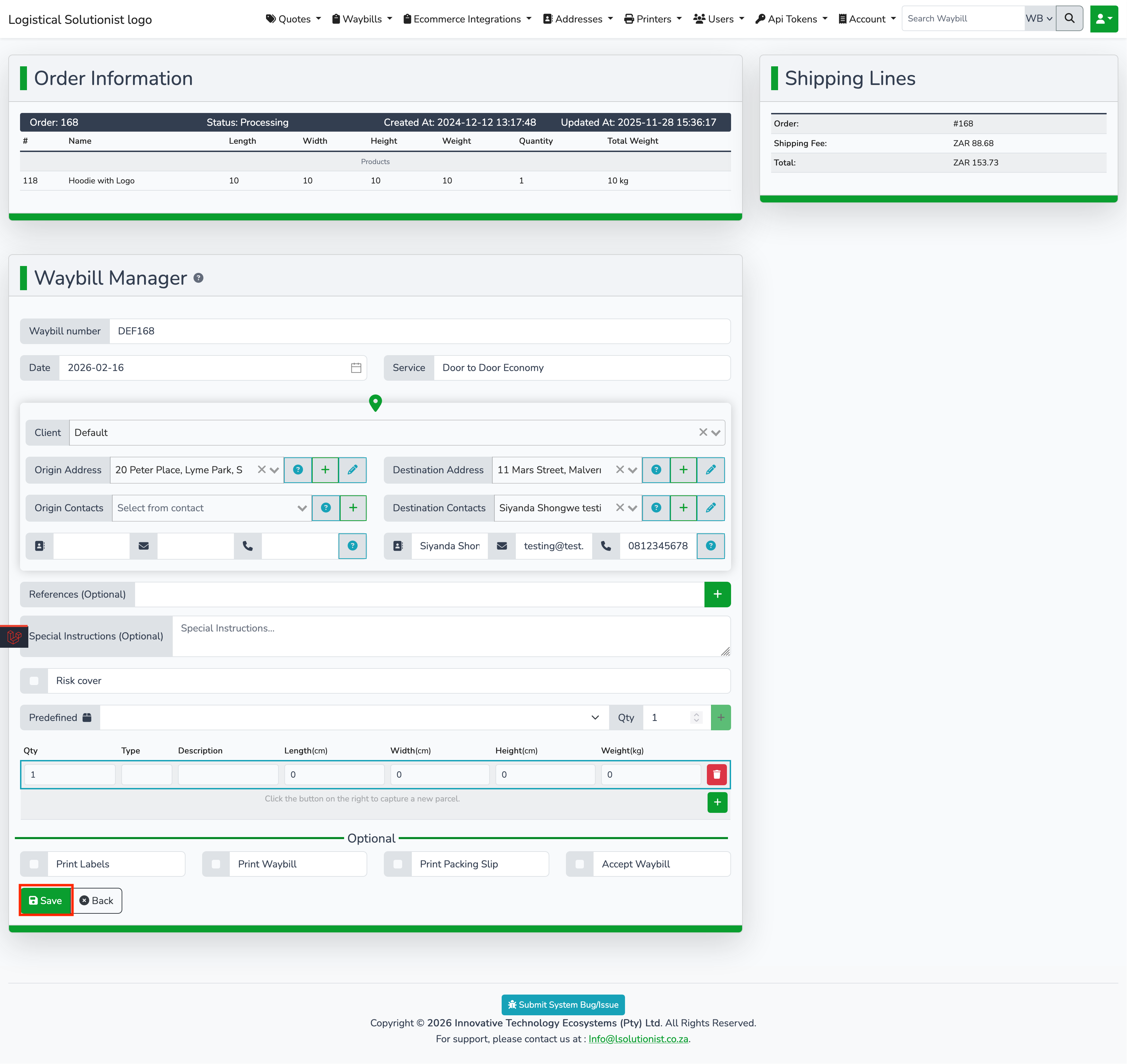Edit origin address with pencil icon
The width and height of the screenshot is (1127, 1064).
352,469
